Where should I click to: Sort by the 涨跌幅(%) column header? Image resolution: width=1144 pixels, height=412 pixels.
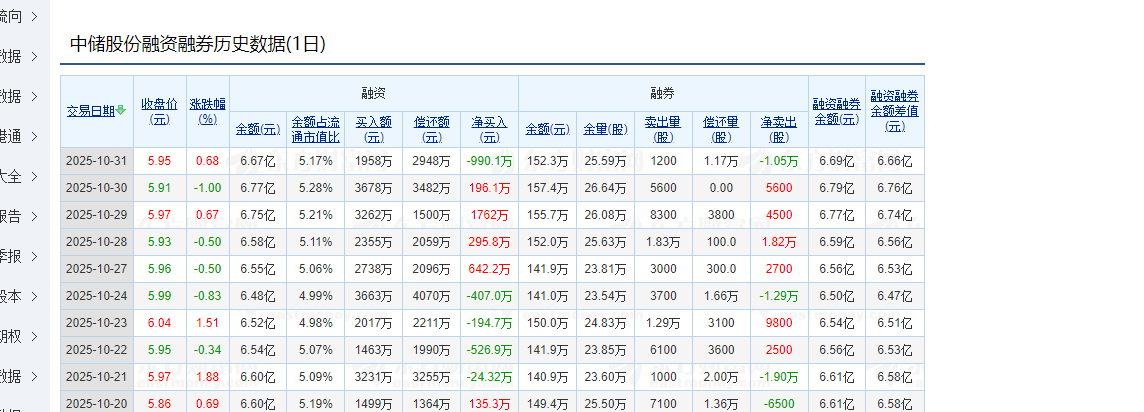(x=208, y=112)
